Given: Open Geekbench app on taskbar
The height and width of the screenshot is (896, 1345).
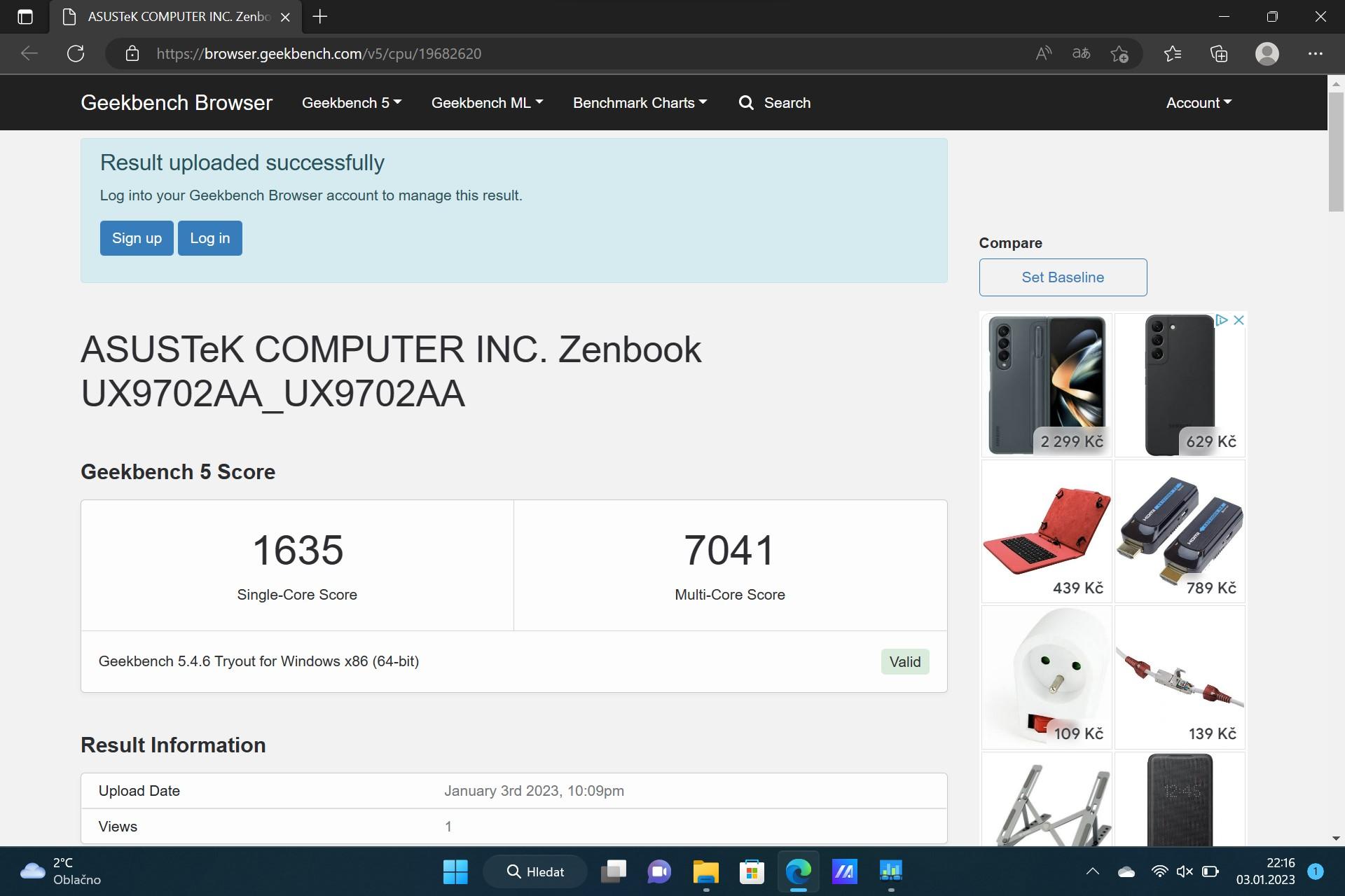Looking at the screenshot, I should (x=890, y=871).
